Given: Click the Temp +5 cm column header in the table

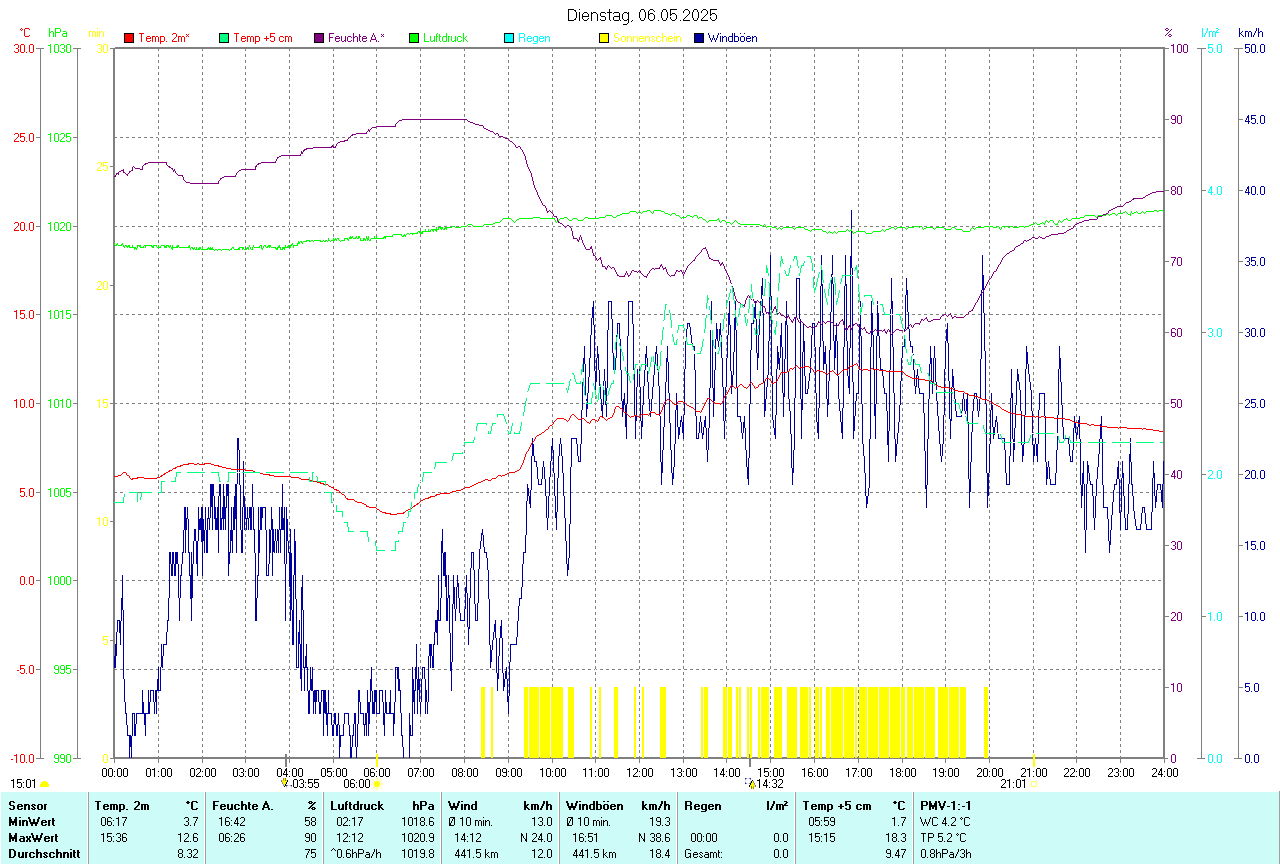Looking at the screenshot, I should (x=837, y=806).
